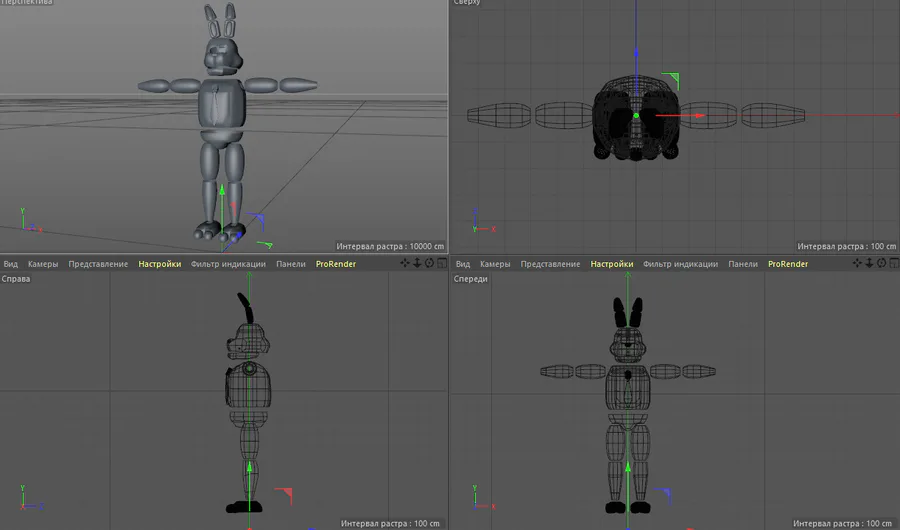This screenshot has width=900, height=530.
Task: Open the Настройки menu of the Справа view
Action: tap(160, 264)
